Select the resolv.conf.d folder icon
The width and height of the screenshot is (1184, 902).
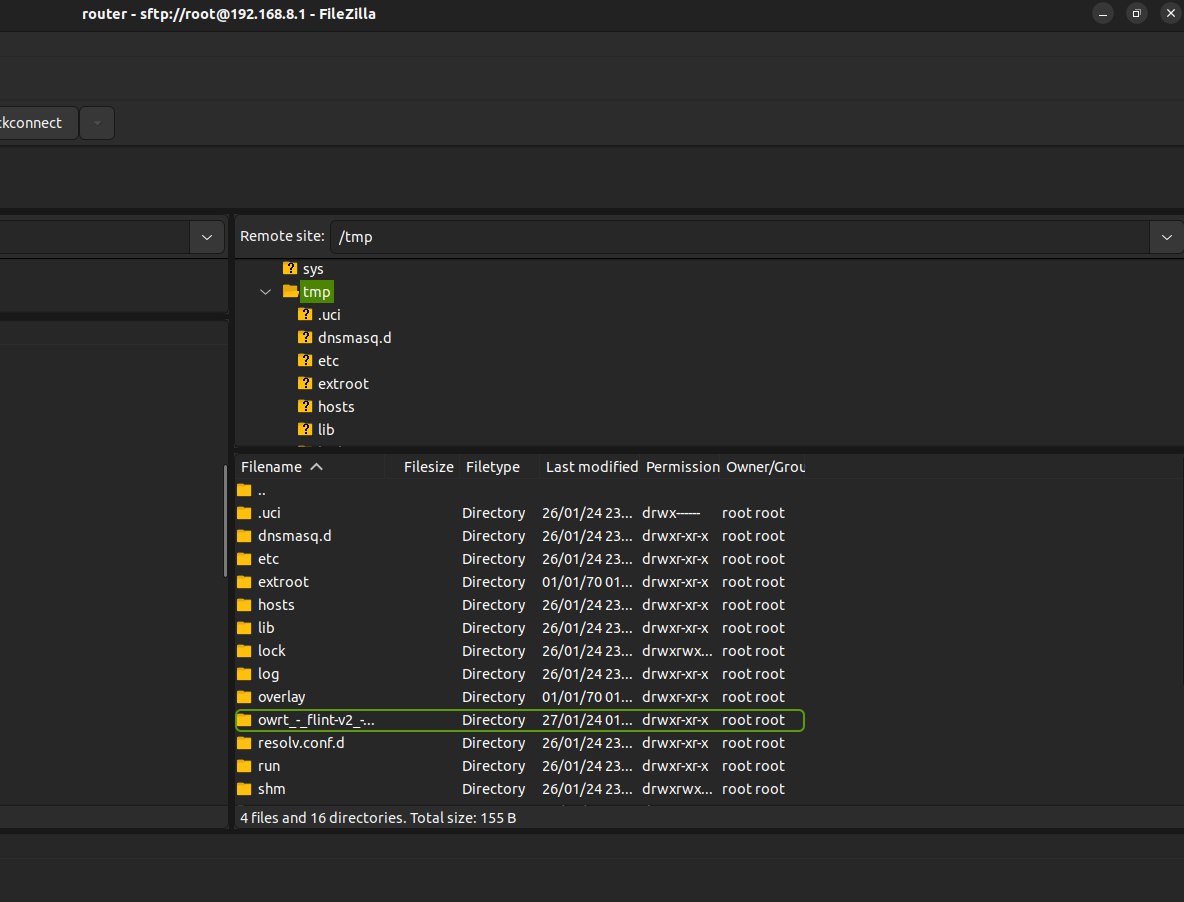[x=244, y=743]
